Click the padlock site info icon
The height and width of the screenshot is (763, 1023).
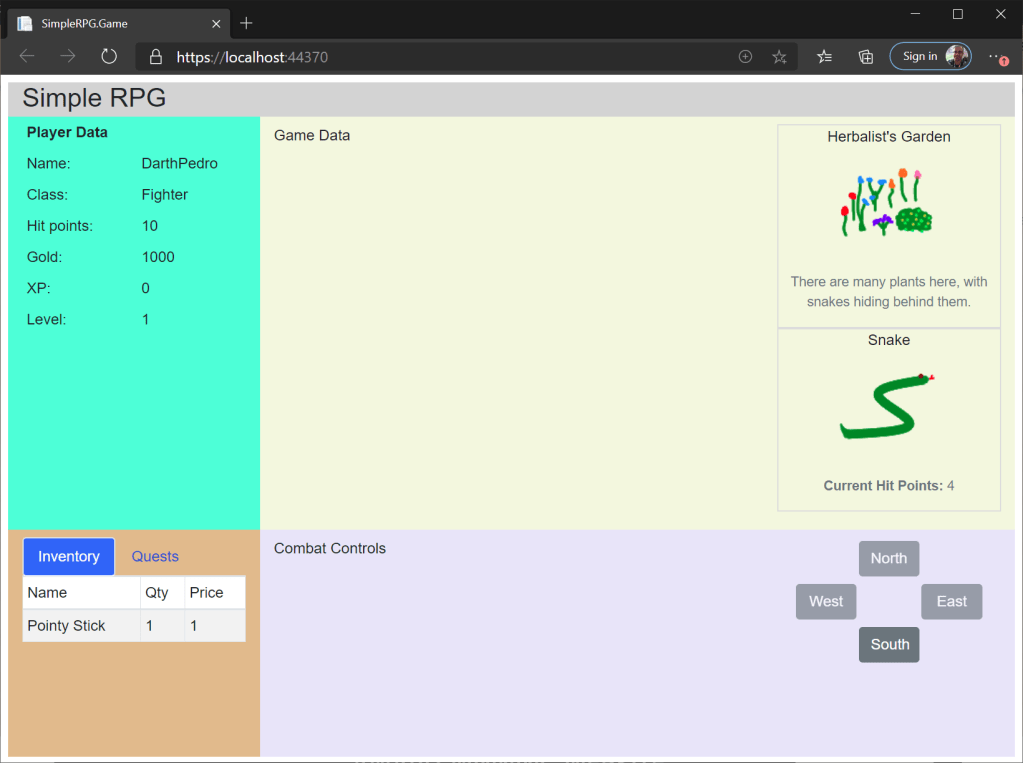coord(156,57)
